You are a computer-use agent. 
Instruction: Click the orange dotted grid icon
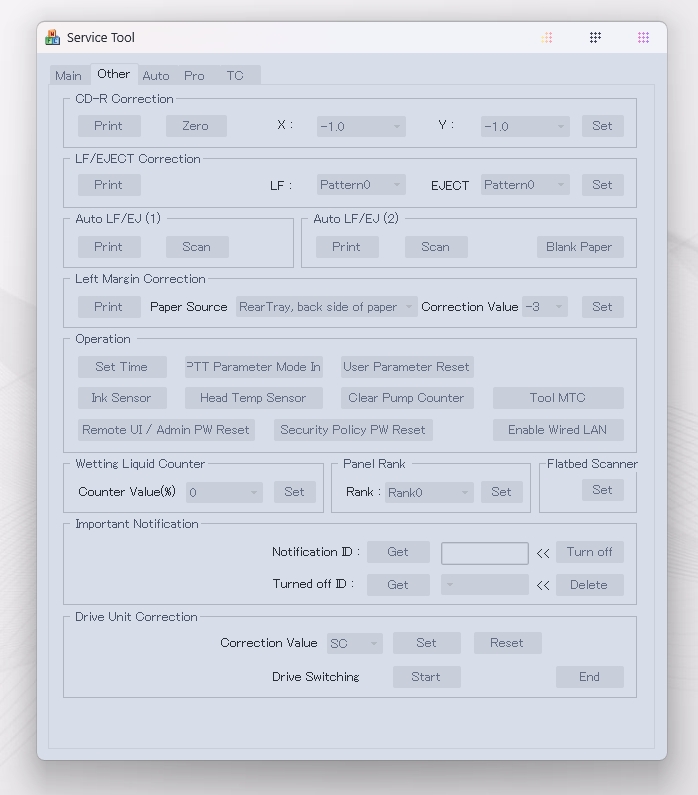pos(546,38)
